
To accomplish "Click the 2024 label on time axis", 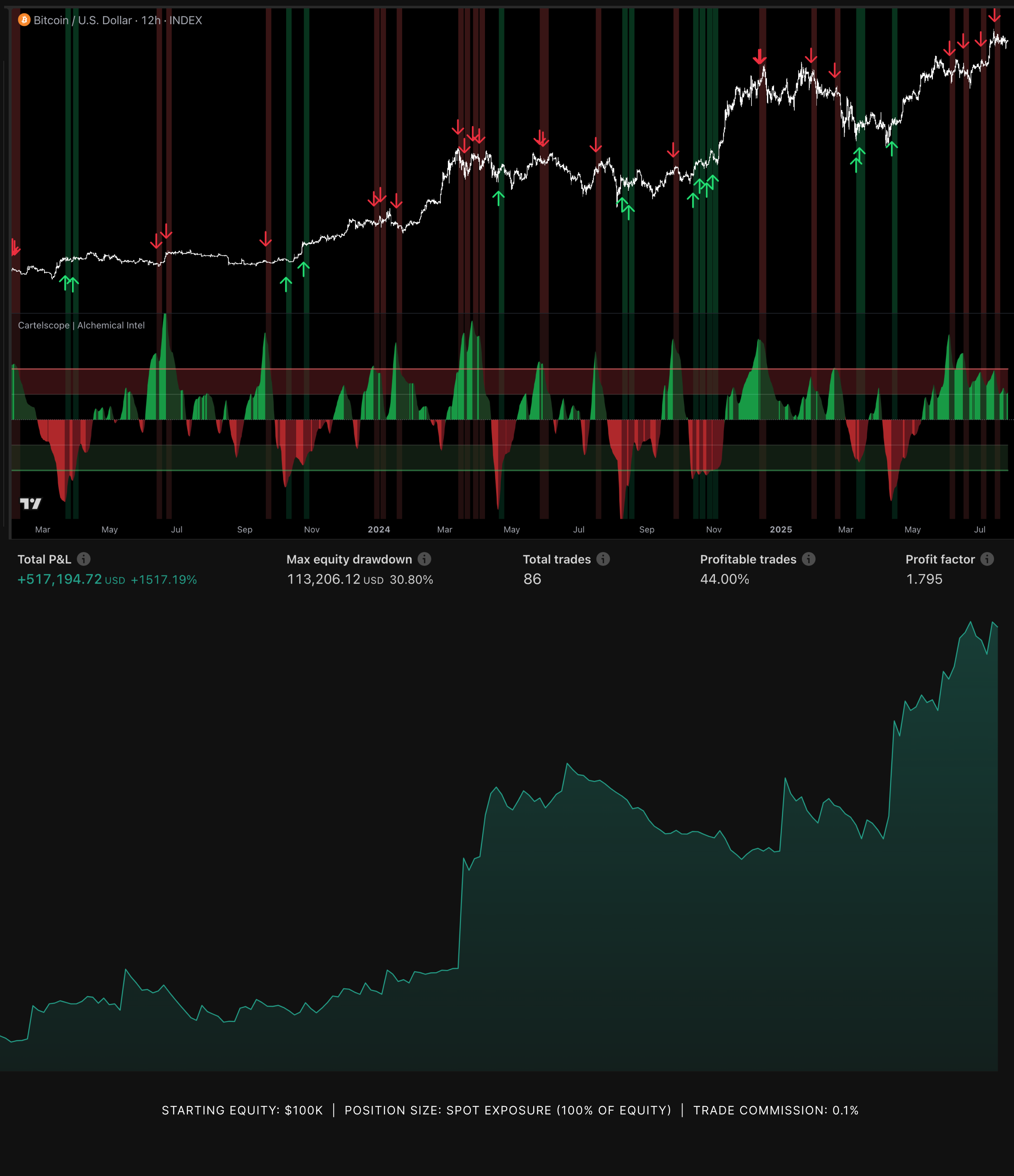I will pos(378,530).
